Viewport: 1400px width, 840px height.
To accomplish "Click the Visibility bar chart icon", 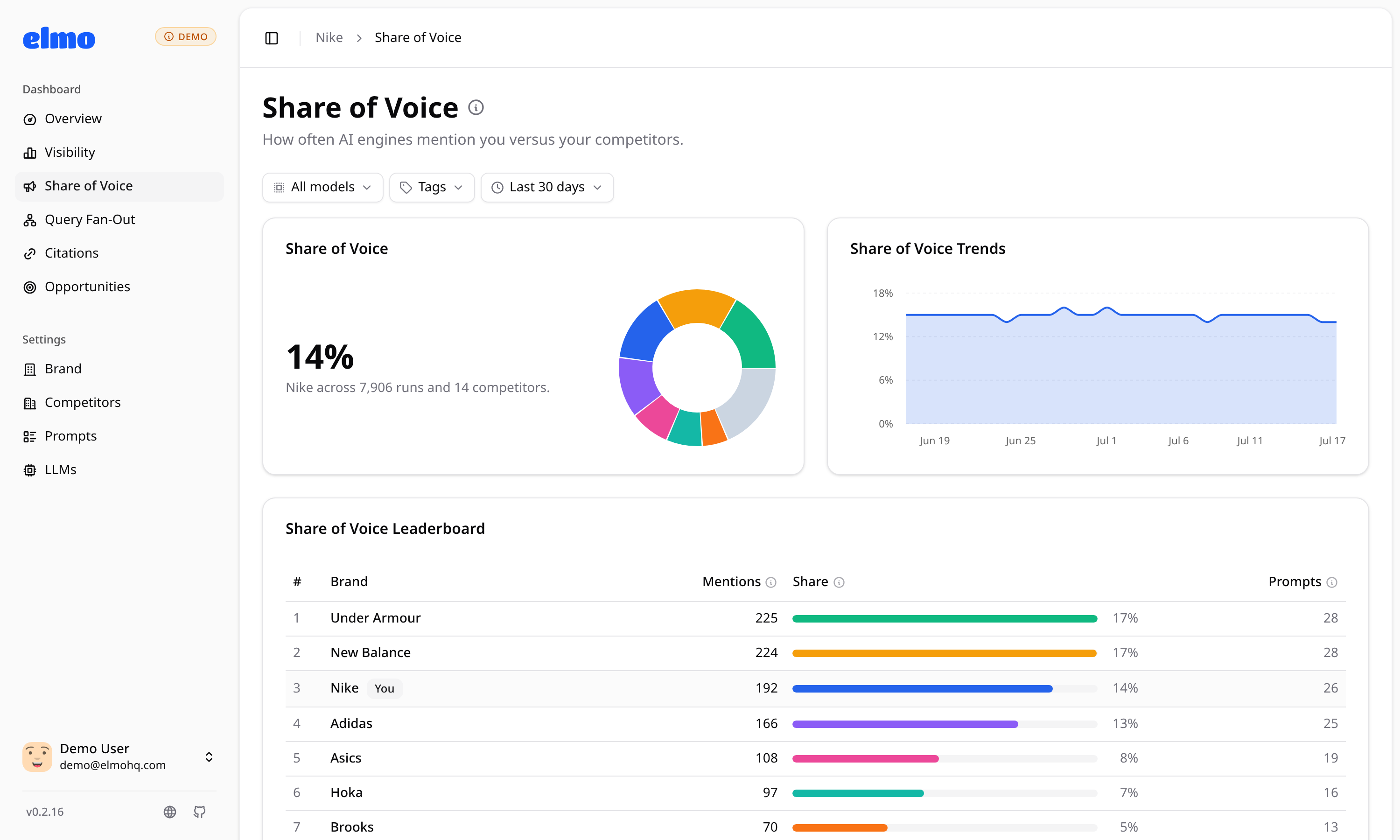I will [x=30, y=153].
